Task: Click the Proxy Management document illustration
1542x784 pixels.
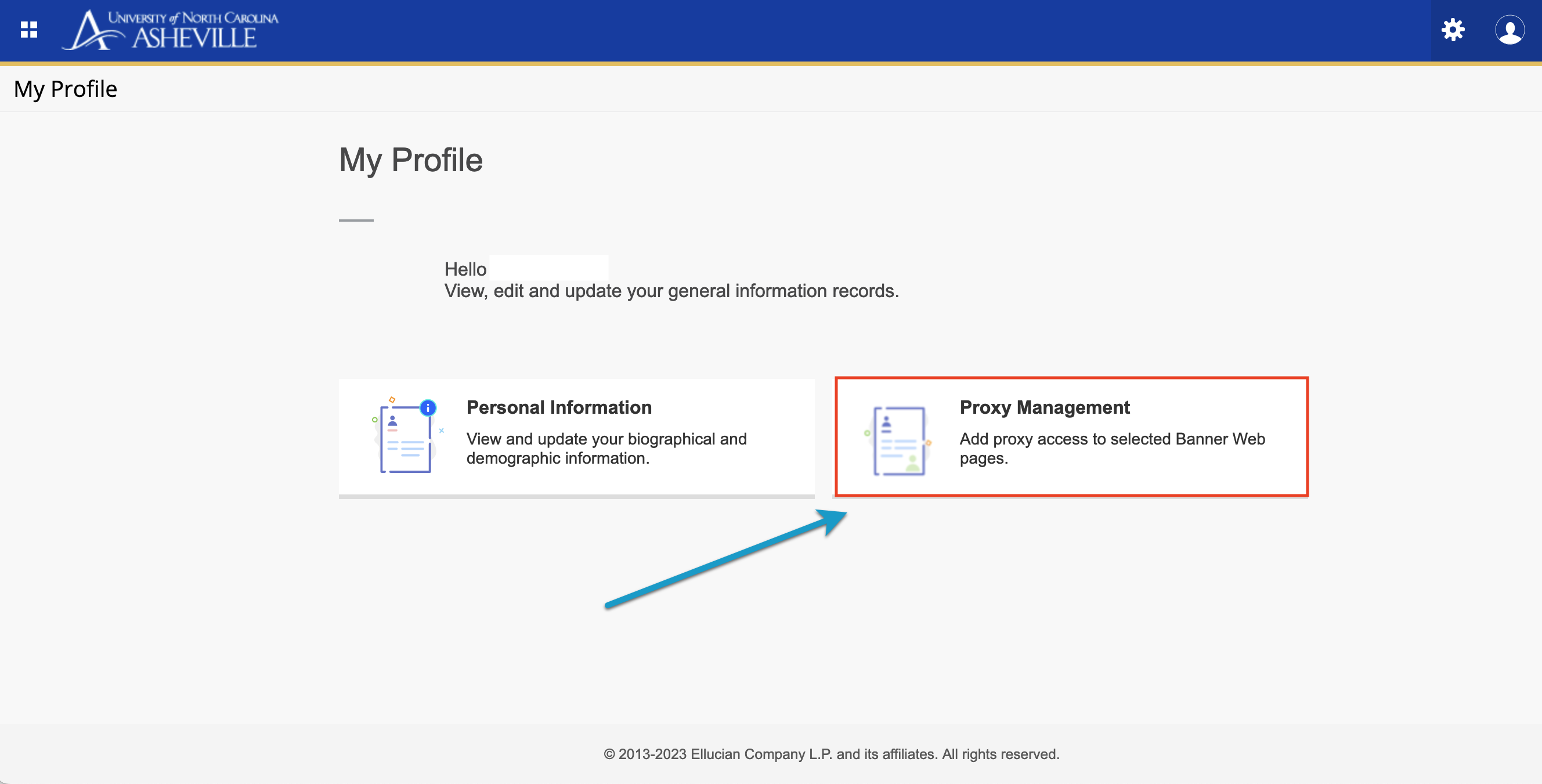Action: coord(898,440)
